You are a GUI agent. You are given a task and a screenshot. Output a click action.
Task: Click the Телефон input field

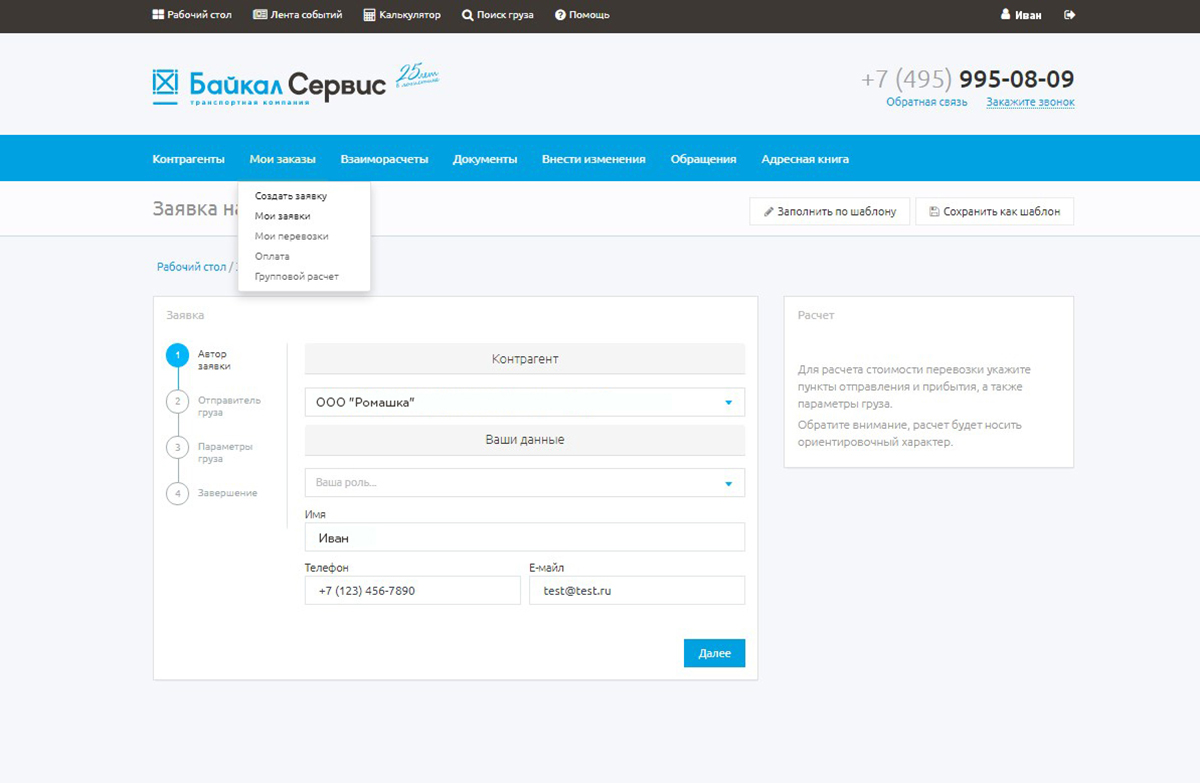pos(412,591)
